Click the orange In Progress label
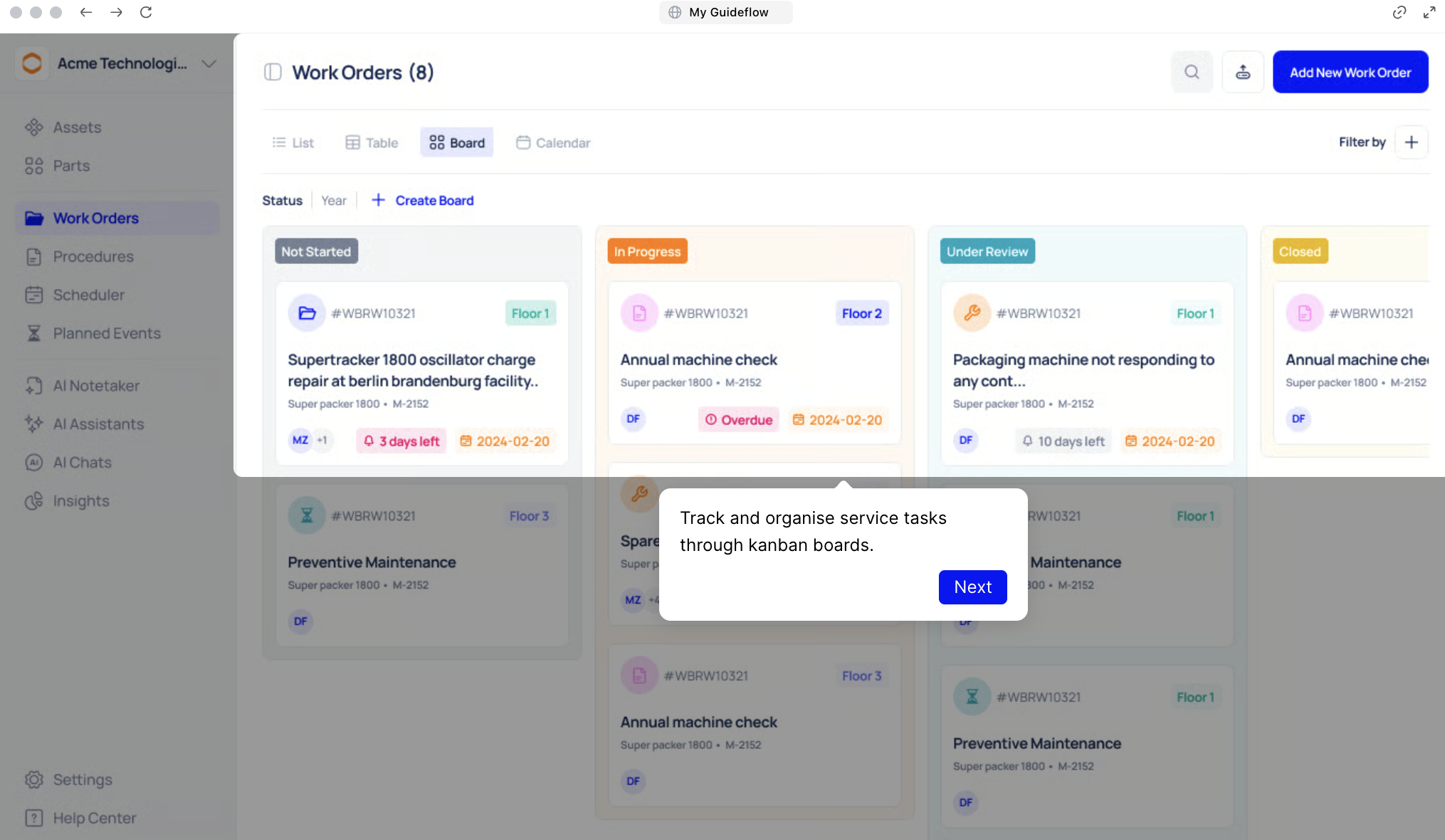Screen dimensions: 1445x840 click(x=646, y=251)
